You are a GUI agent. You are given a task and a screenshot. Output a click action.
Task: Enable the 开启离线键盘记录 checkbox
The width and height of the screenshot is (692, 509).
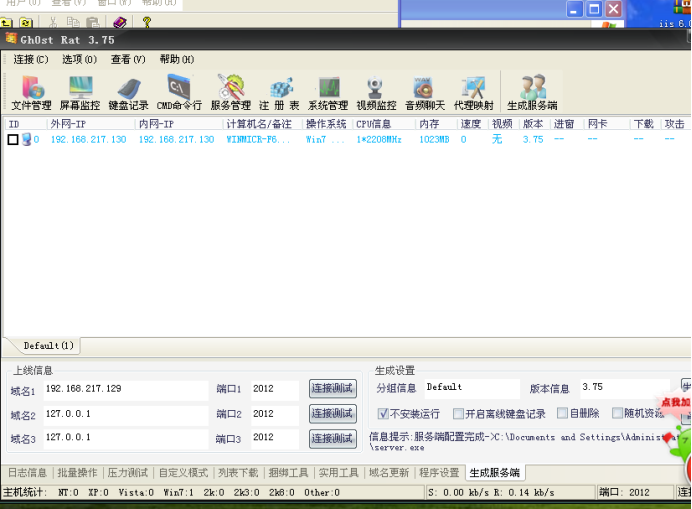click(459, 414)
